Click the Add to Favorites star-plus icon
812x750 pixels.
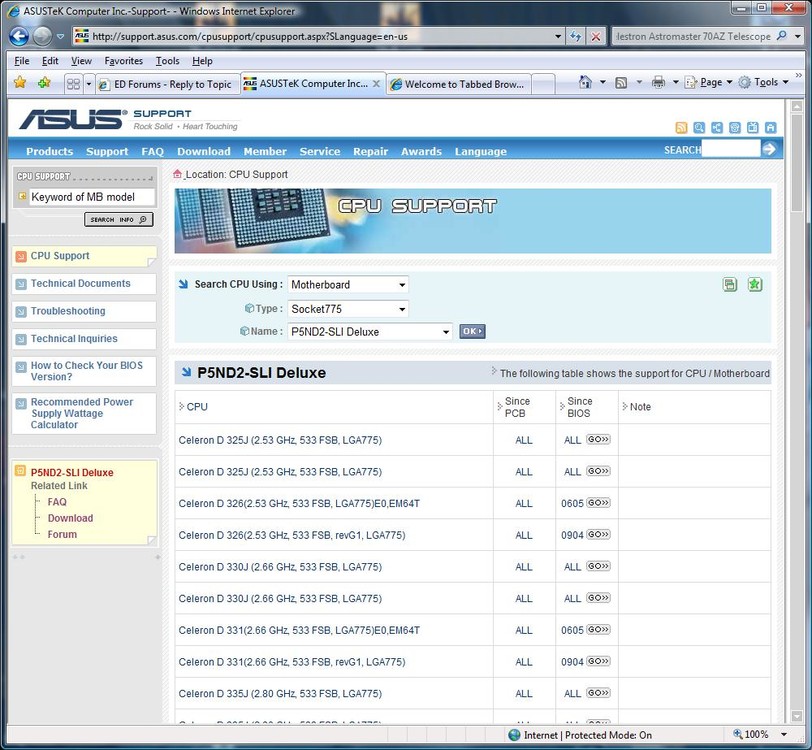pos(44,82)
